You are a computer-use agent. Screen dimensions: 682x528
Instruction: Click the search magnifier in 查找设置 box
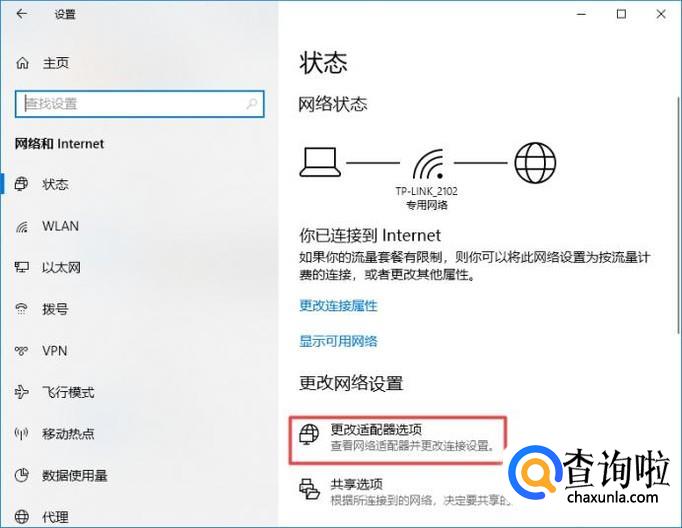(x=251, y=104)
